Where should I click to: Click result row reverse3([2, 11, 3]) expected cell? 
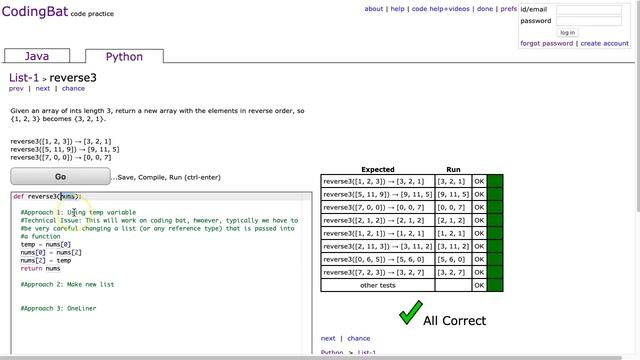click(378, 246)
